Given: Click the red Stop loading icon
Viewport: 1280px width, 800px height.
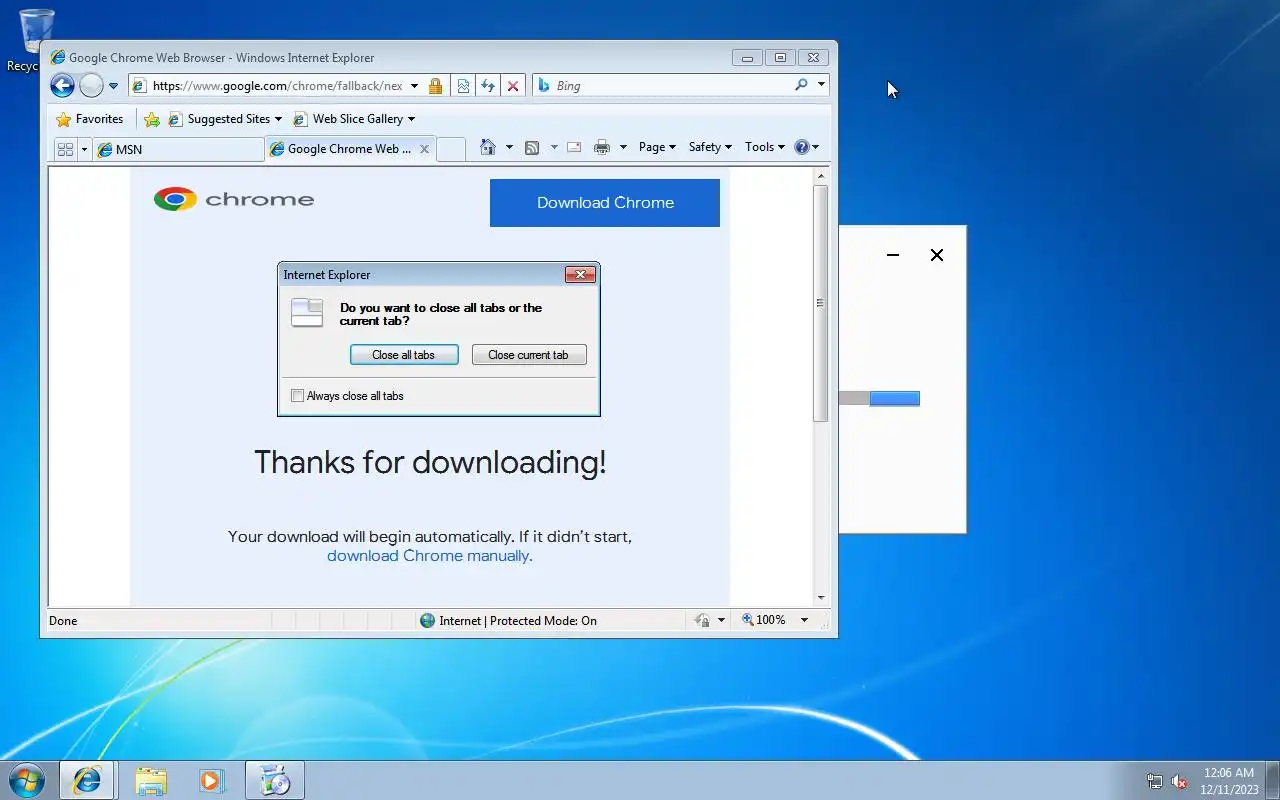Looking at the screenshot, I should [x=513, y=86].
